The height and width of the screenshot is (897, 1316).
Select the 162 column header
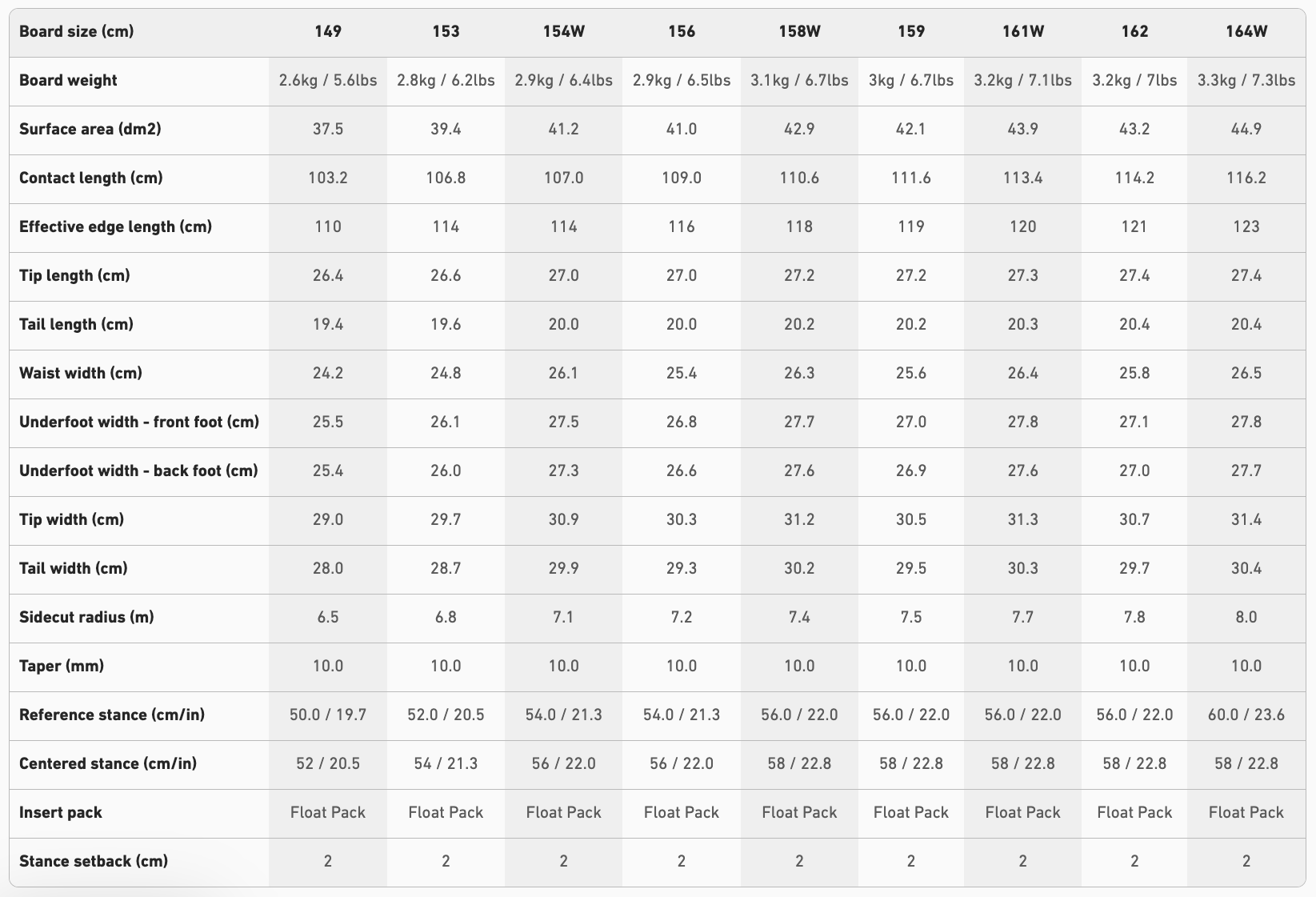pos(1134,31)
